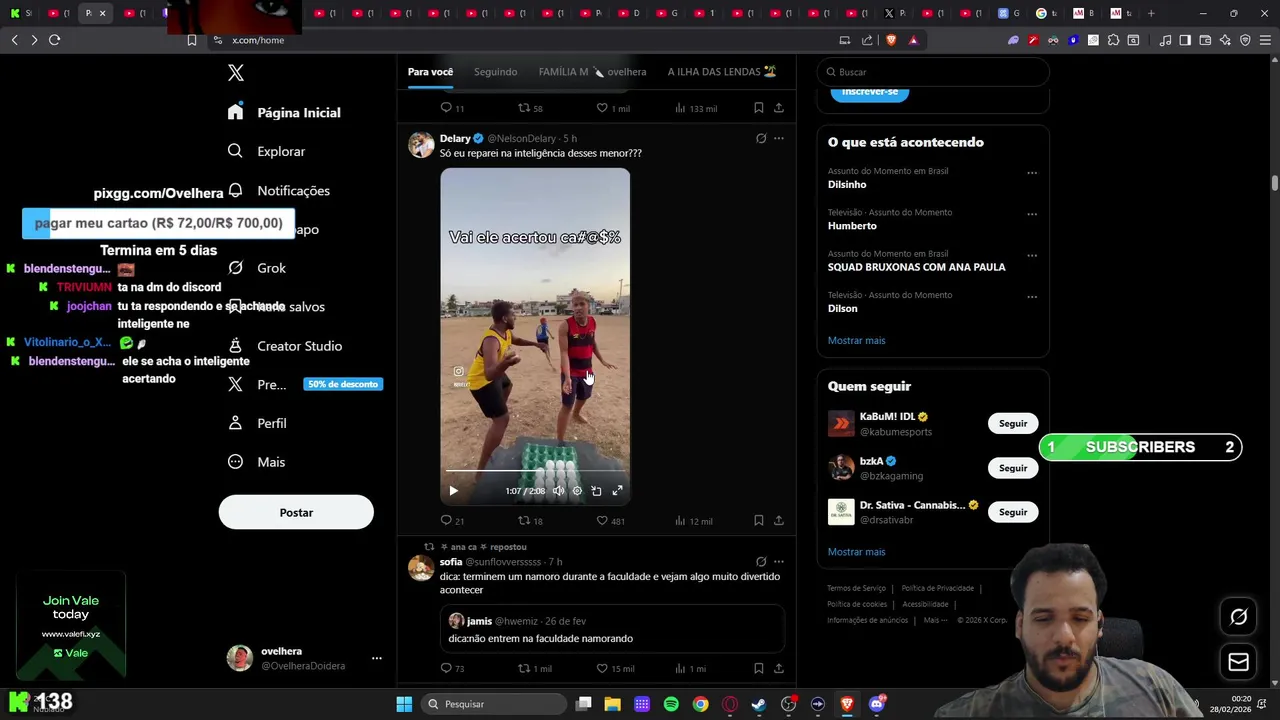Repost the Delary post showing 18 reposts
The width and height of the screenshot is (1280, 720).
[530, 521]
